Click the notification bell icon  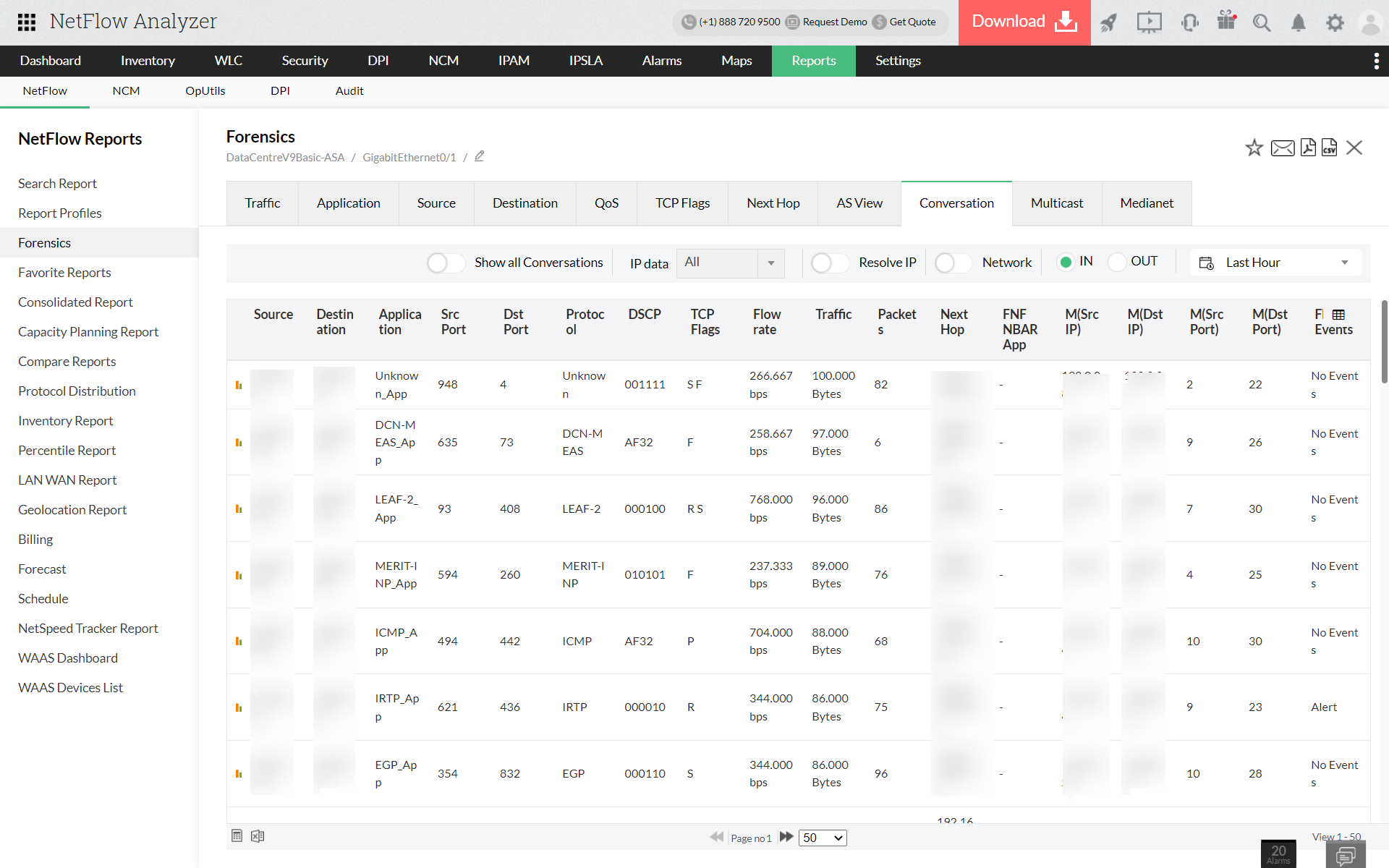pos(1298,22)
